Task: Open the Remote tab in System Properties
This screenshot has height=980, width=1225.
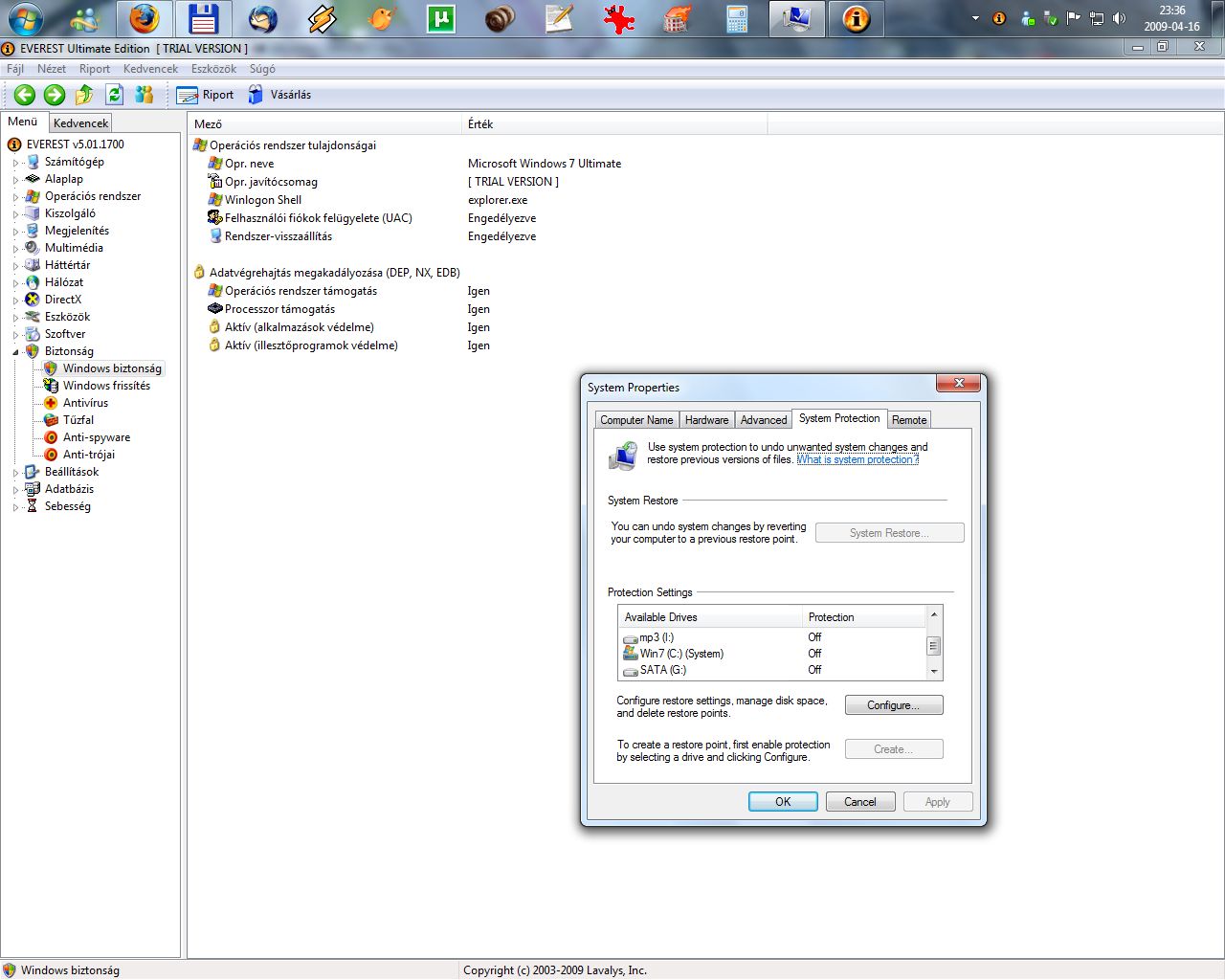Action: click(909, 420)
